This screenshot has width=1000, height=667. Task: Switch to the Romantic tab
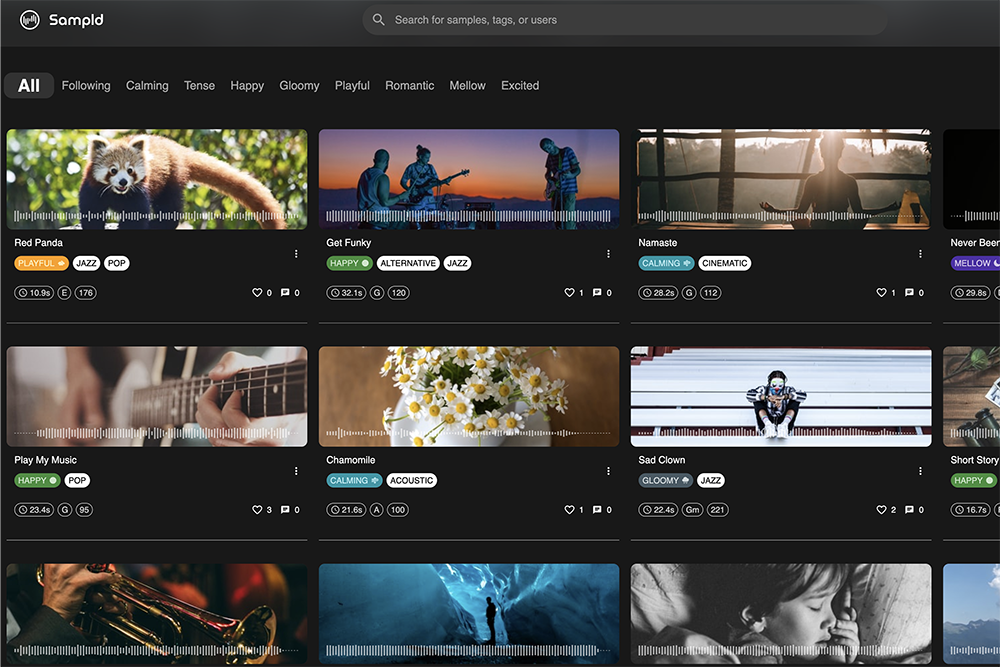coord(409,85)
